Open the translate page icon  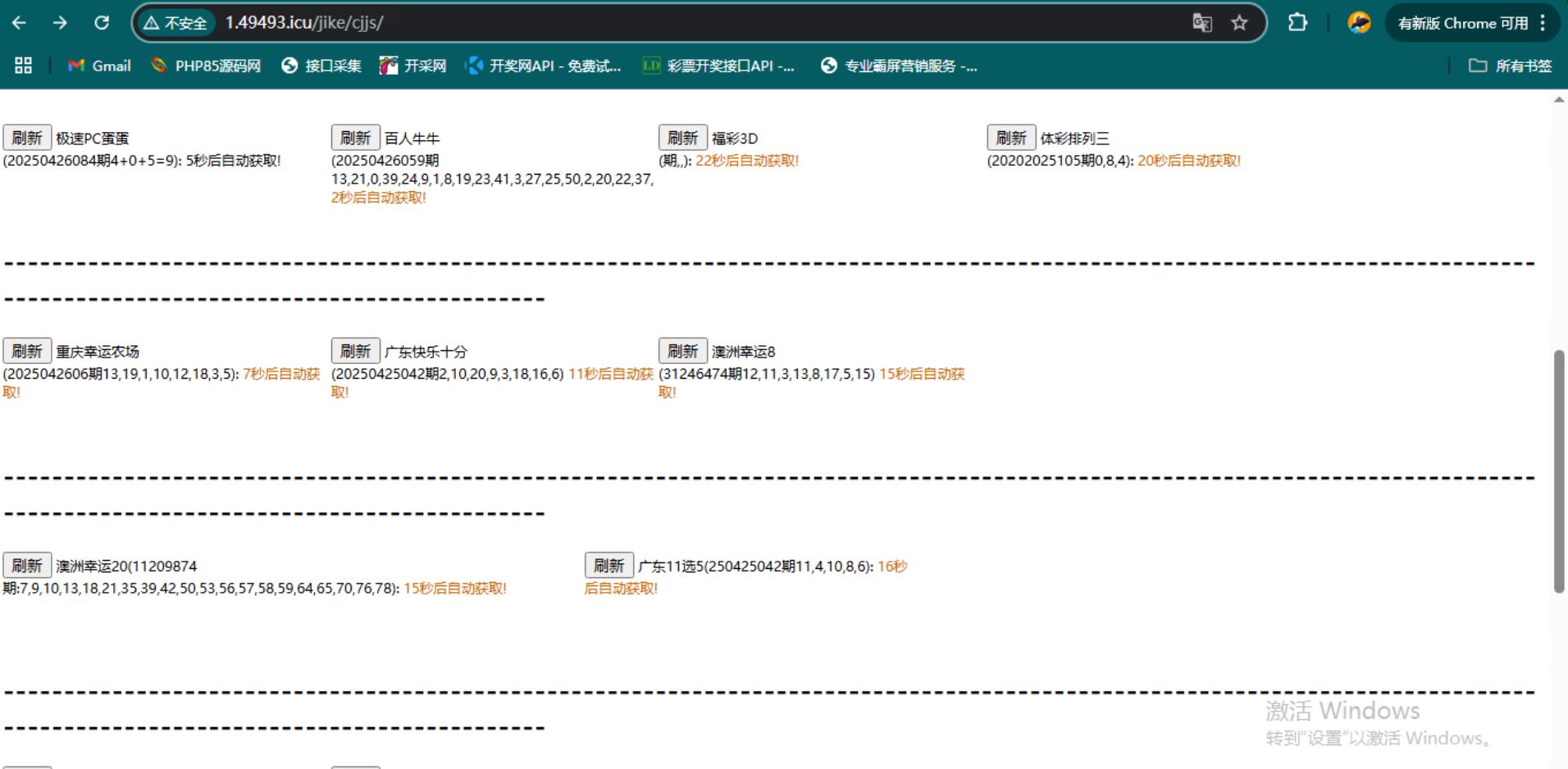tap(1201, 23)
